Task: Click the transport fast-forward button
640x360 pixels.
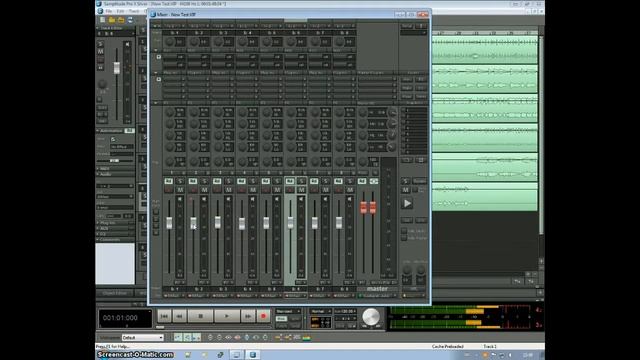Action: [248, 316]
